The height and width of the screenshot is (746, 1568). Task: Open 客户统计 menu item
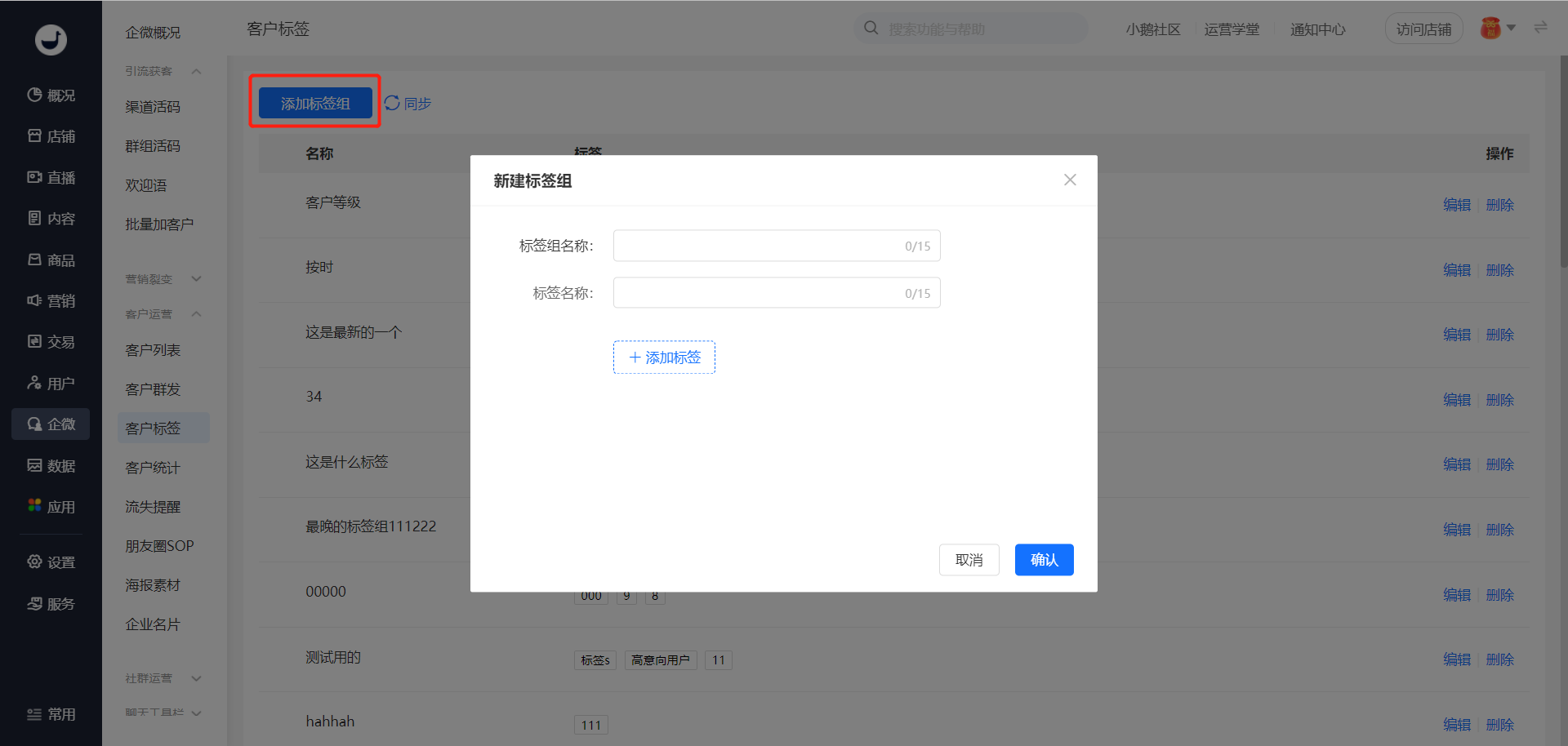coord(153,468)
